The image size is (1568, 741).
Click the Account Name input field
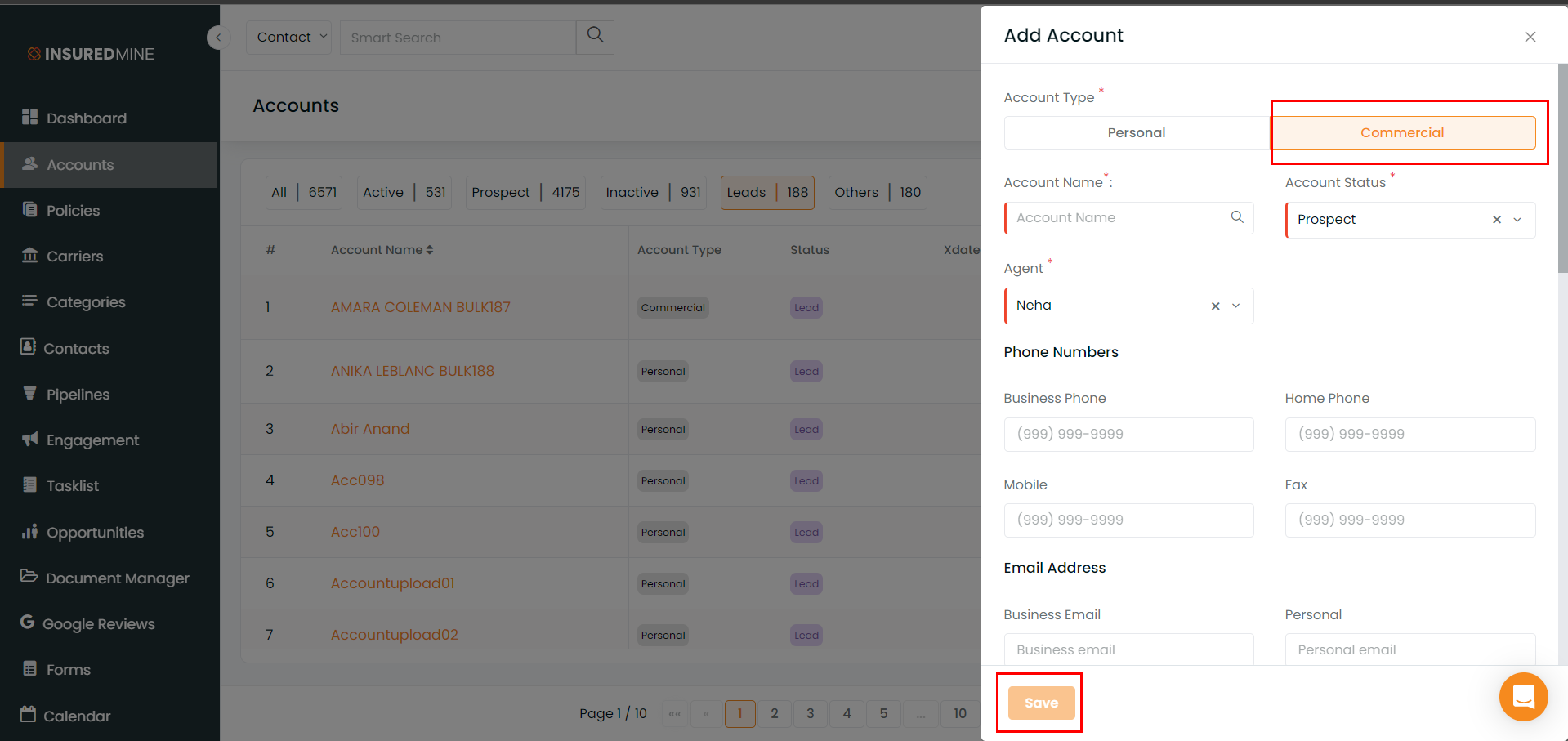click(1119, 218)
